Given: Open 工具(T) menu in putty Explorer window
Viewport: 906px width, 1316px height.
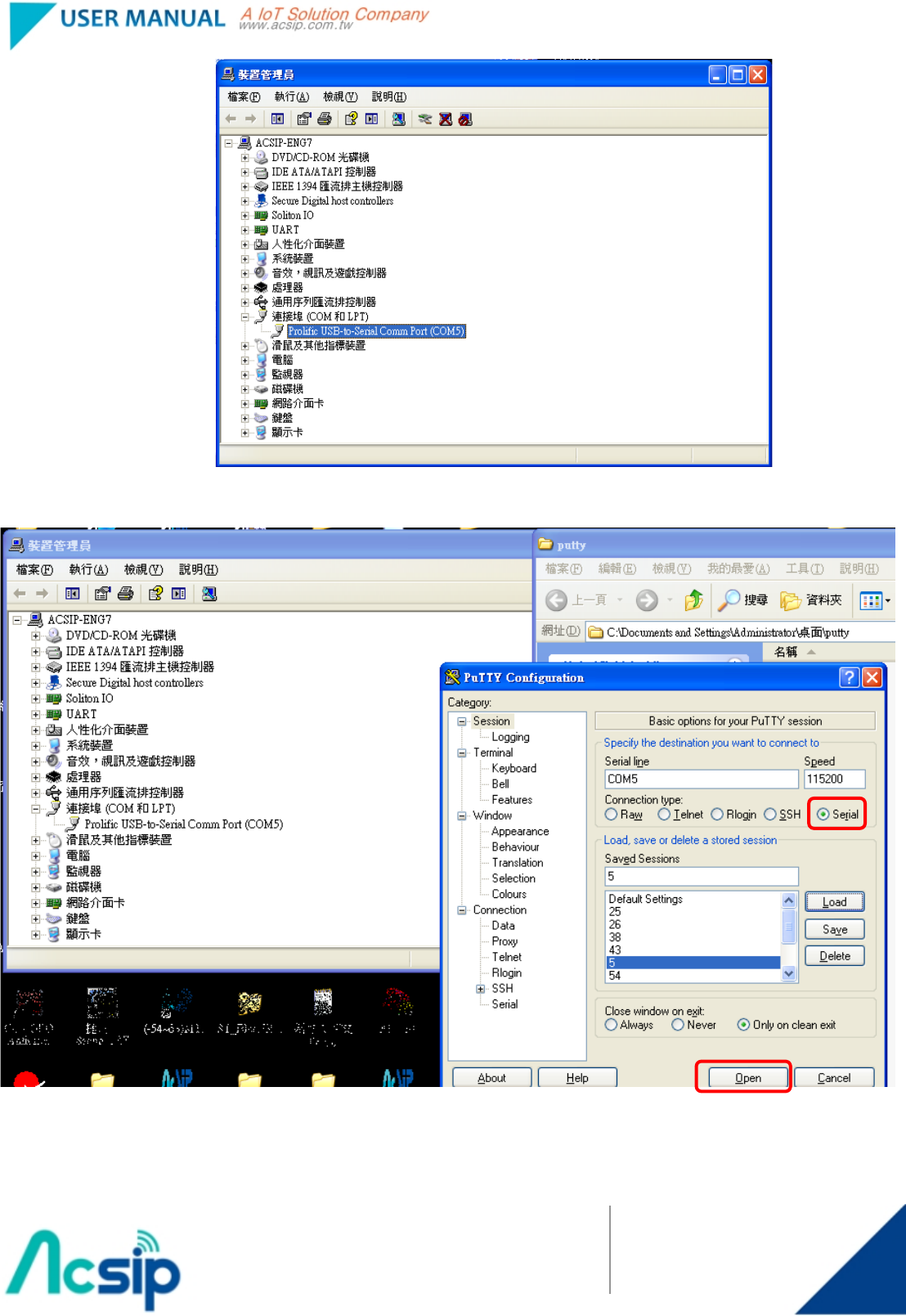Looking at the screenshot, I should (805, 568).
